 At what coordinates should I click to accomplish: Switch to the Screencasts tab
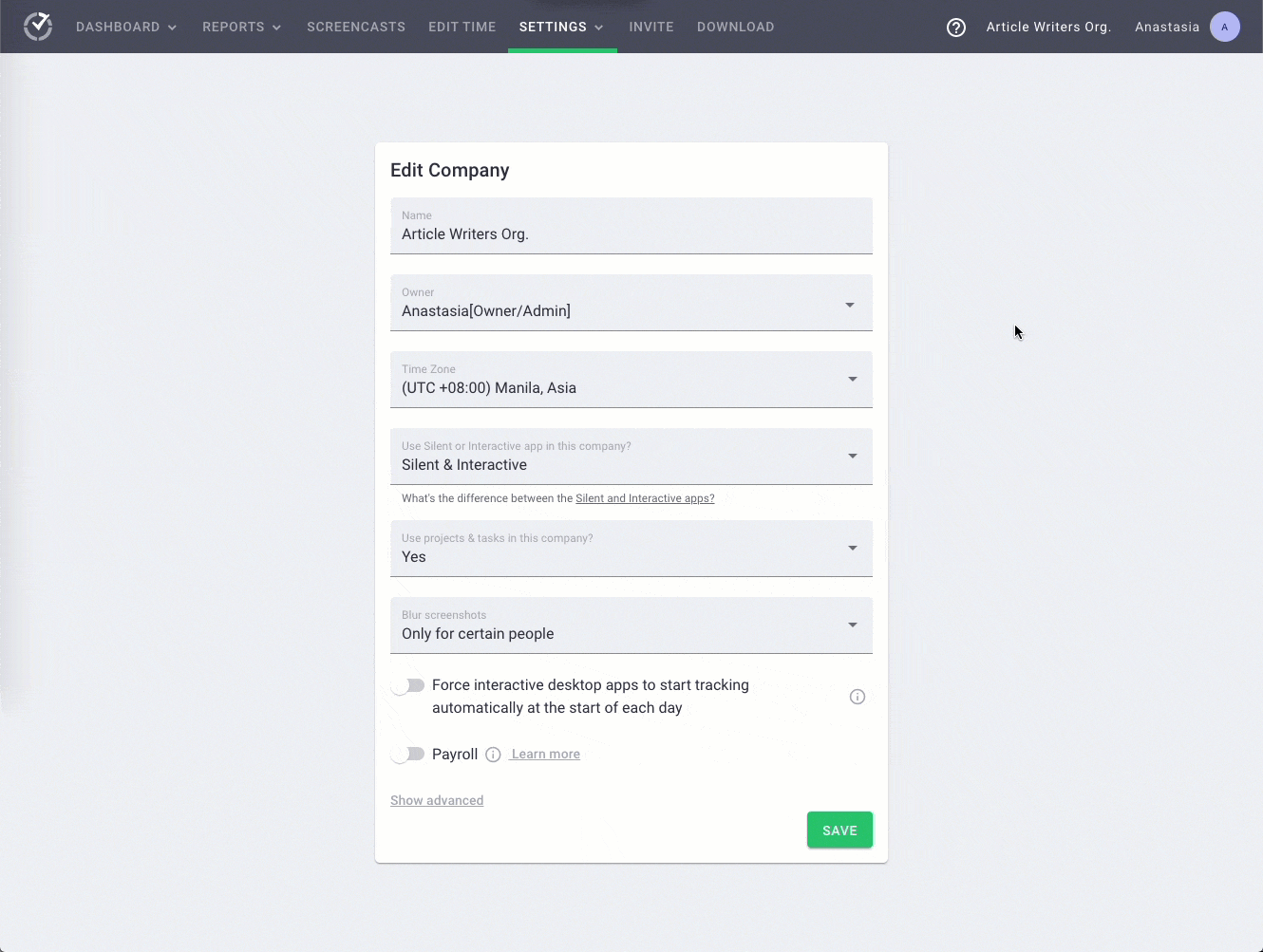[x=356, y=27]
